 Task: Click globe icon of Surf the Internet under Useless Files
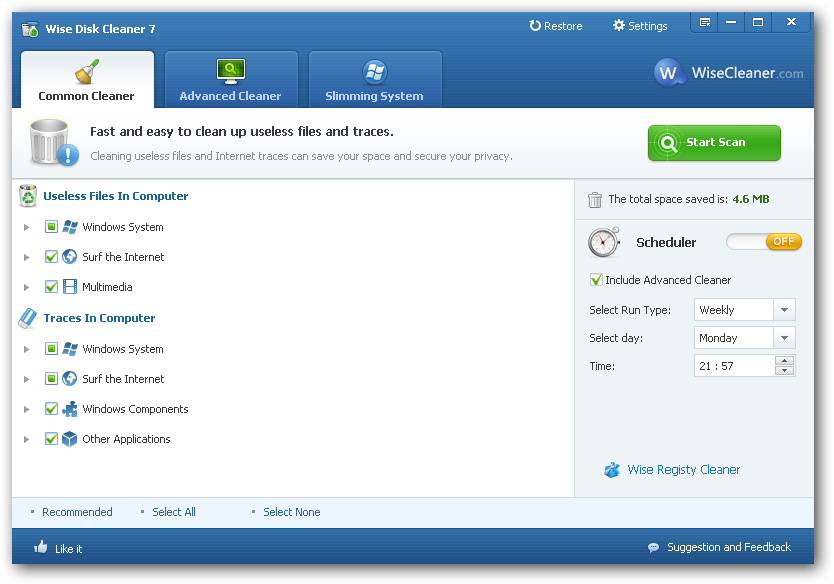[x=70, y=257]
